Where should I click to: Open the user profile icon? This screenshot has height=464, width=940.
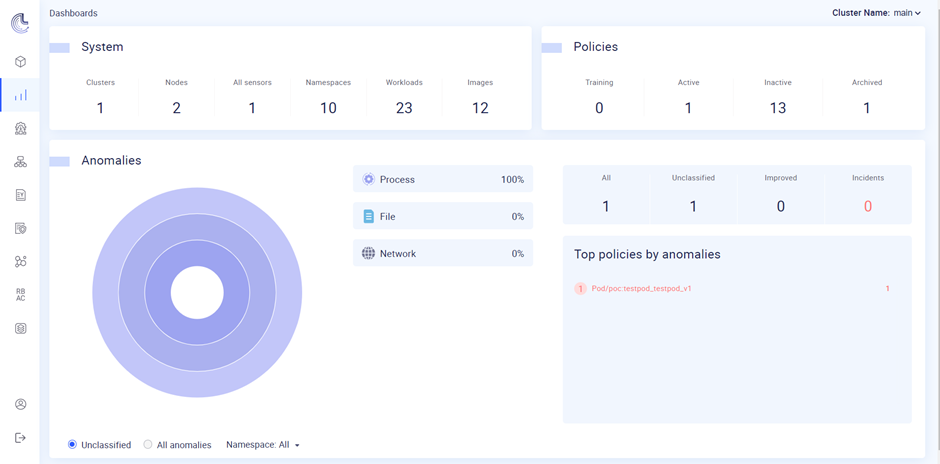pos(20,404)
